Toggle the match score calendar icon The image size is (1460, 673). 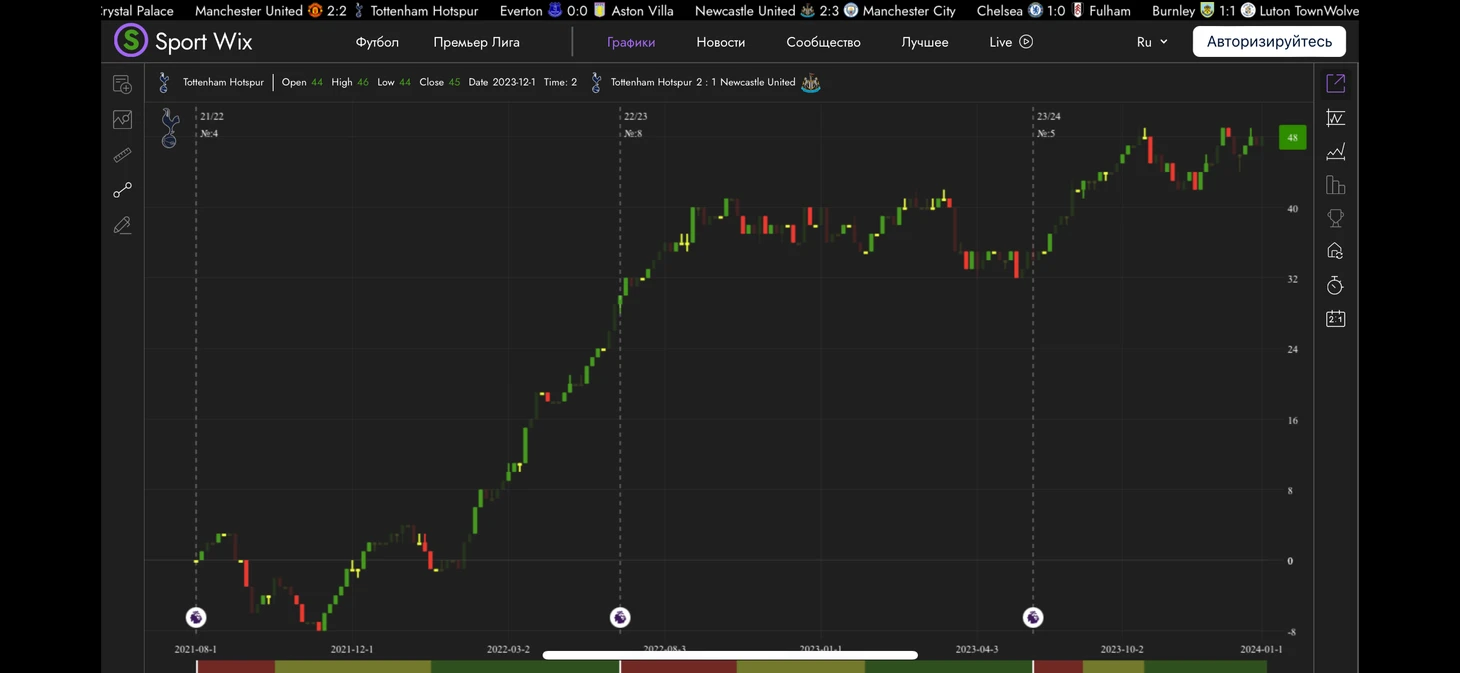pos(1335,319)
